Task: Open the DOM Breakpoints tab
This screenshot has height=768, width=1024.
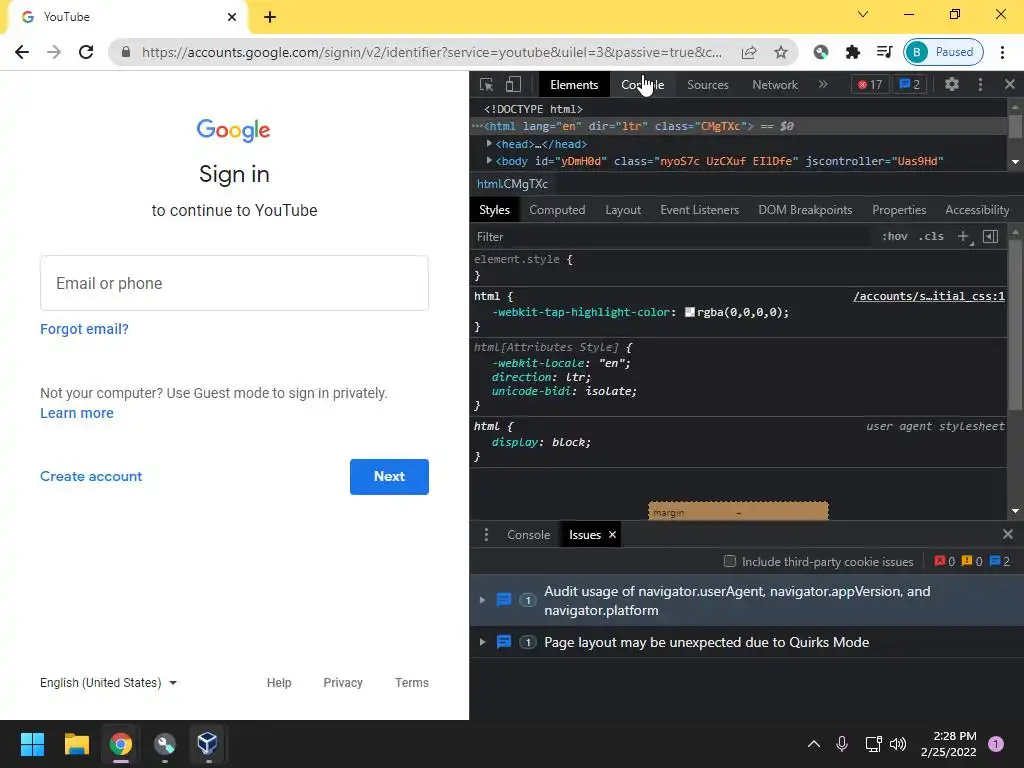Action: point(805,210)
